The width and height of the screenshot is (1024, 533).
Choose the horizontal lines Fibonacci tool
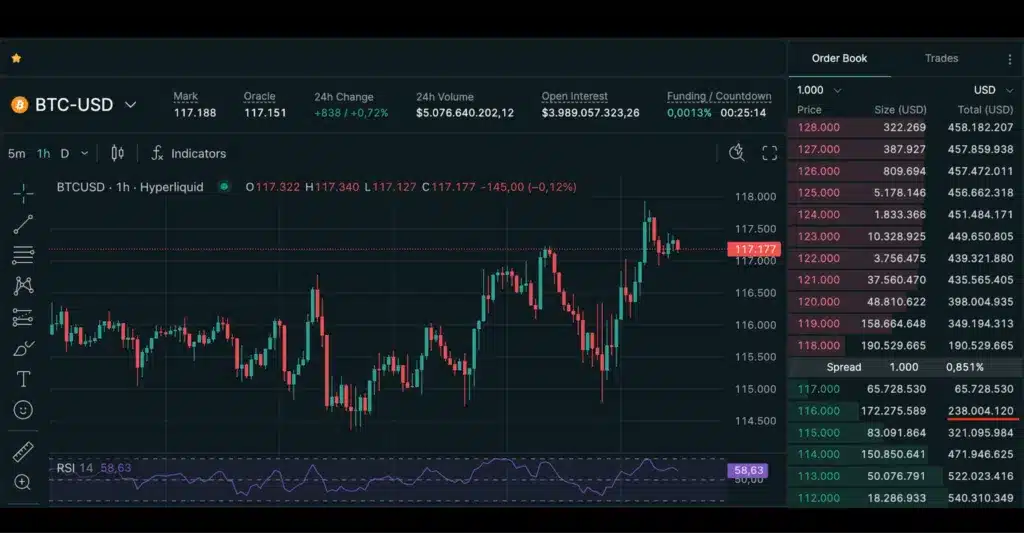point(23,255)
